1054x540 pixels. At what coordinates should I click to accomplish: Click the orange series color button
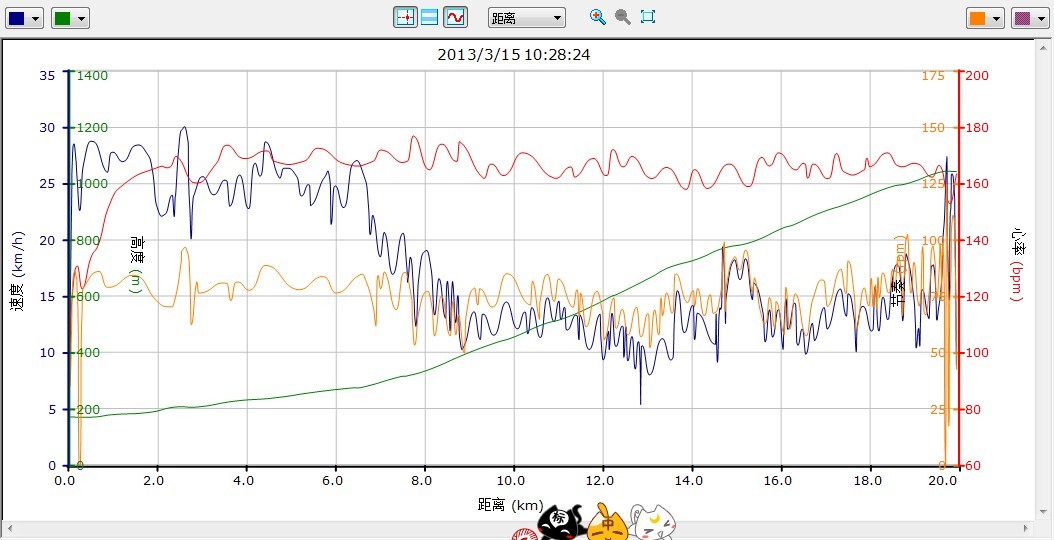pyautogui.click(x=977, y=18)
